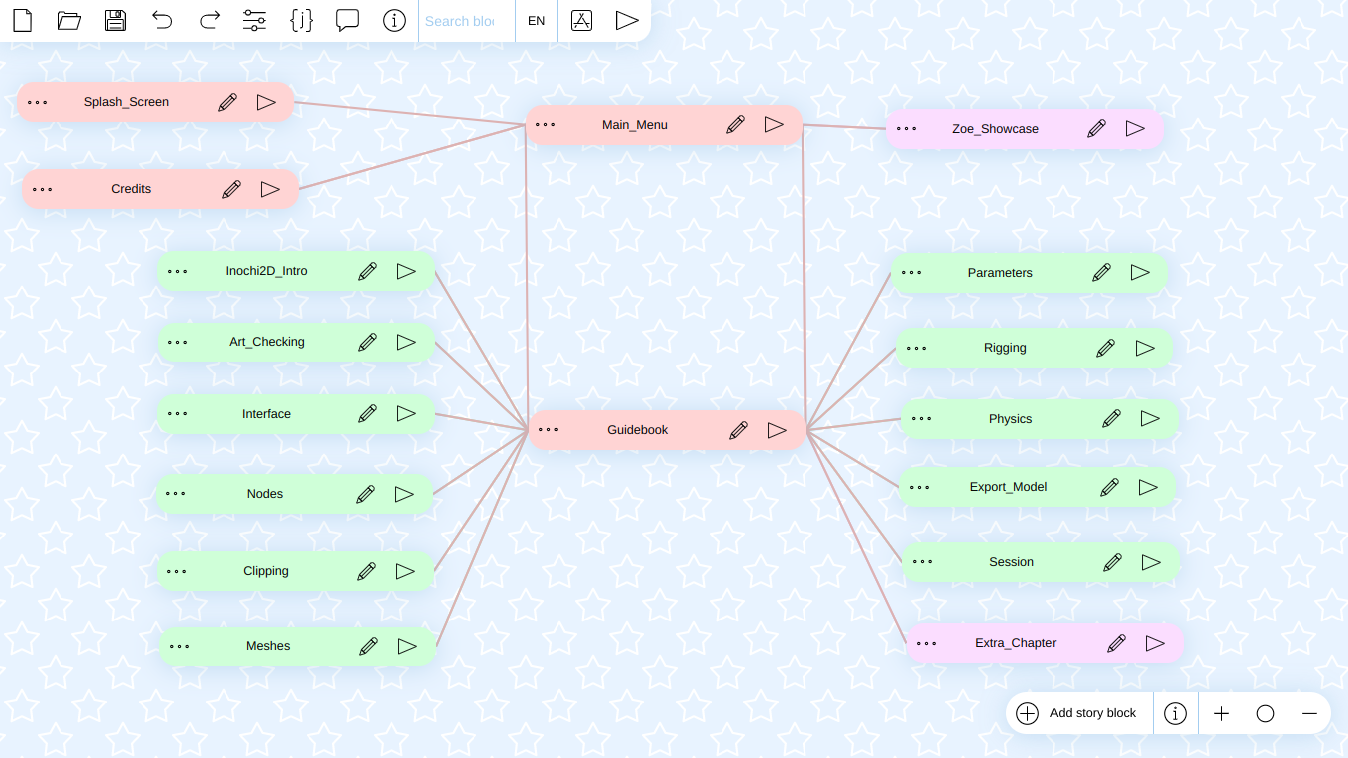Open a project with the folder icon
Viewport: 1348px width, 758px height.
(69, 20)
